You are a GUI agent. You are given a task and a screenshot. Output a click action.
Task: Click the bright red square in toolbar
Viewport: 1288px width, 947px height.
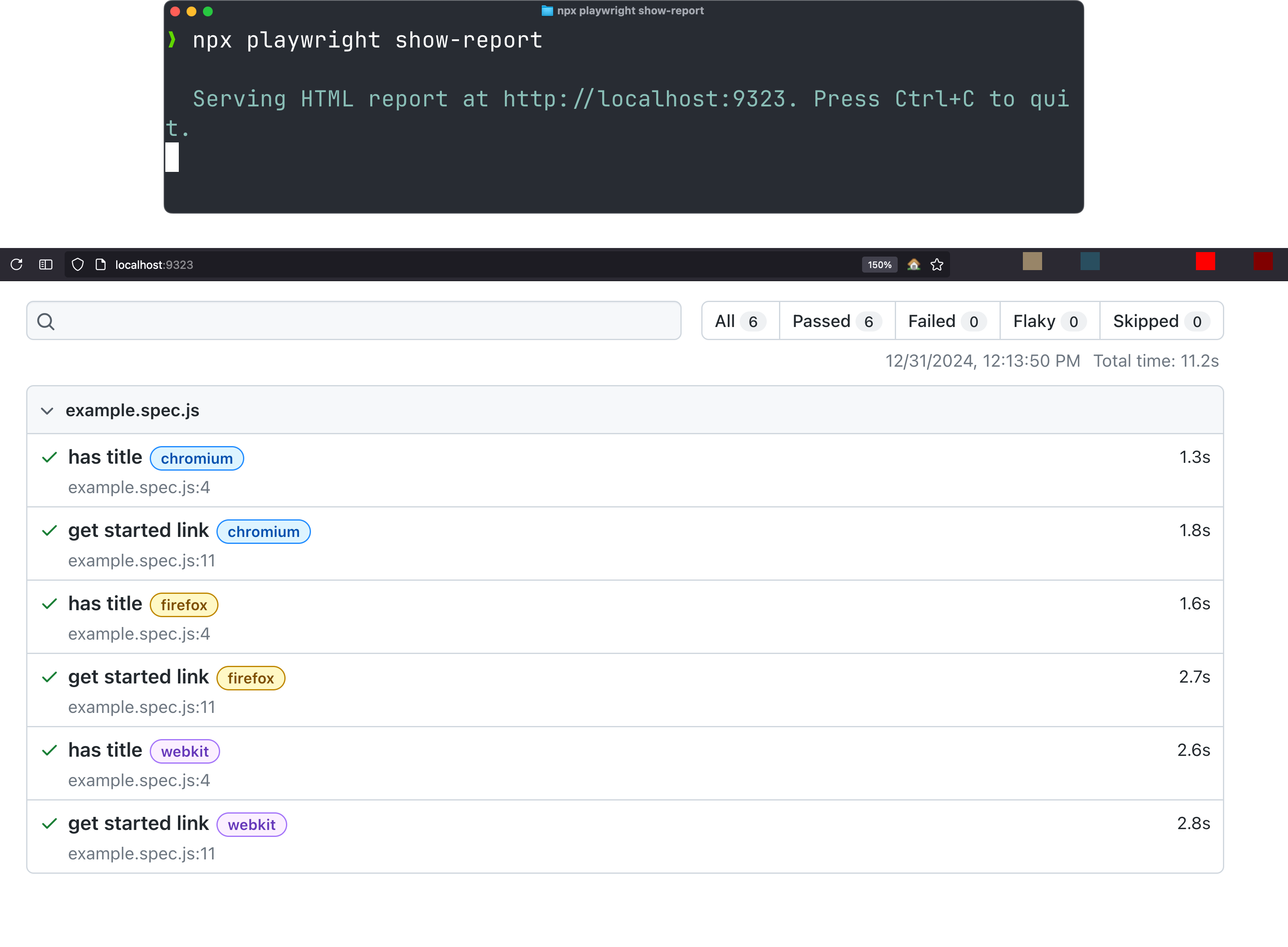click(1205, 261)
